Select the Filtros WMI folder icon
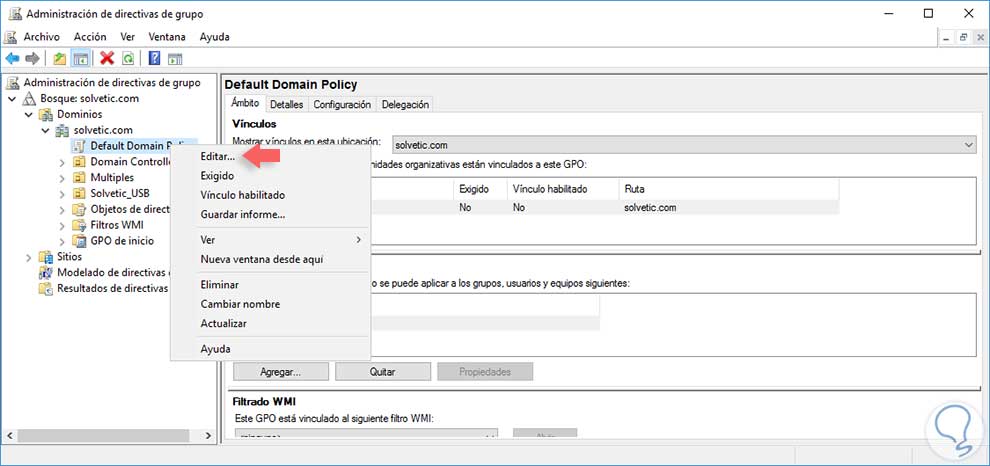The width and height of the screenshot is (990, 466). 79,225
